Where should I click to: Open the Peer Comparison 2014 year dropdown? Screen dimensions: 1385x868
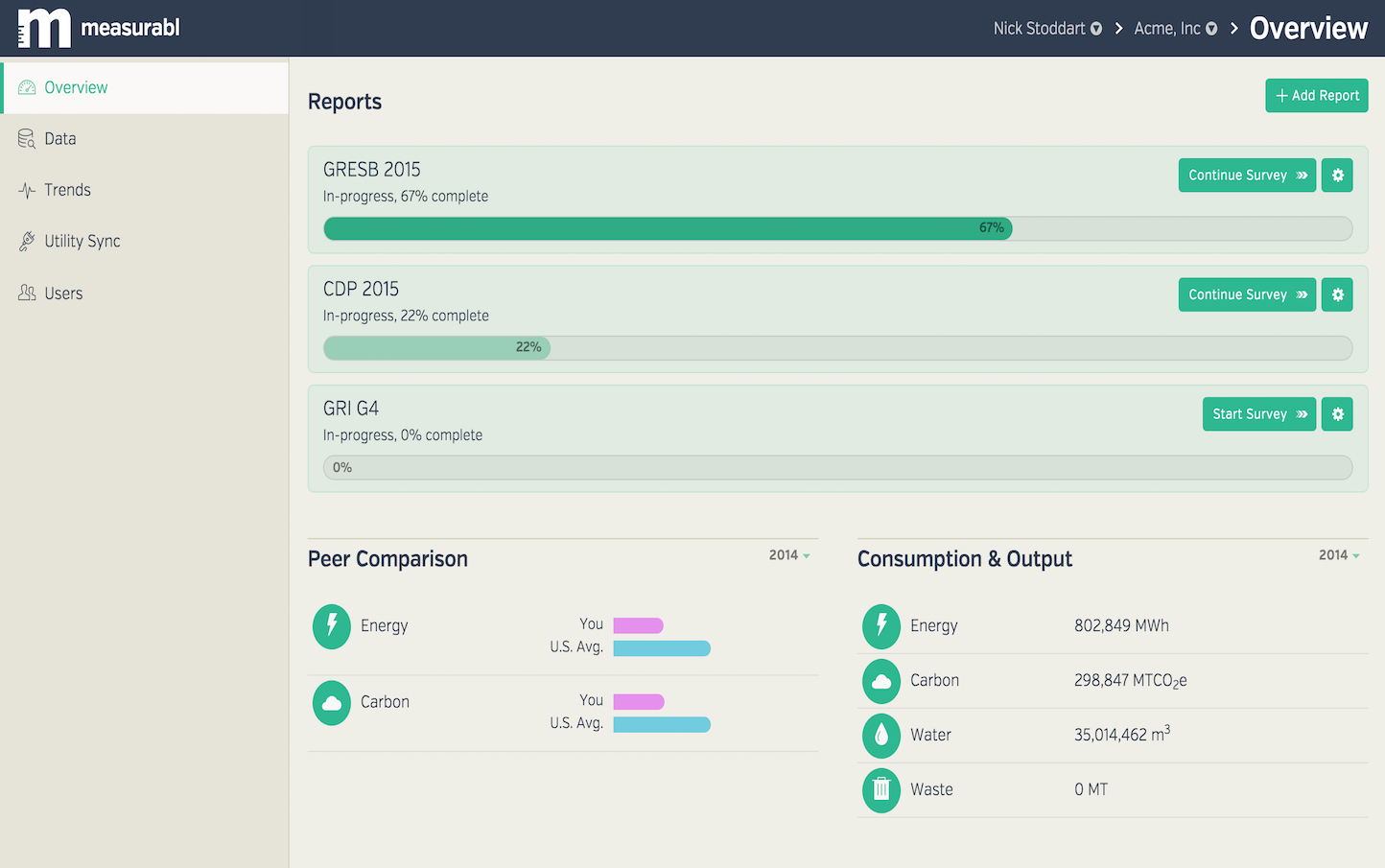(x=789, y=555)
